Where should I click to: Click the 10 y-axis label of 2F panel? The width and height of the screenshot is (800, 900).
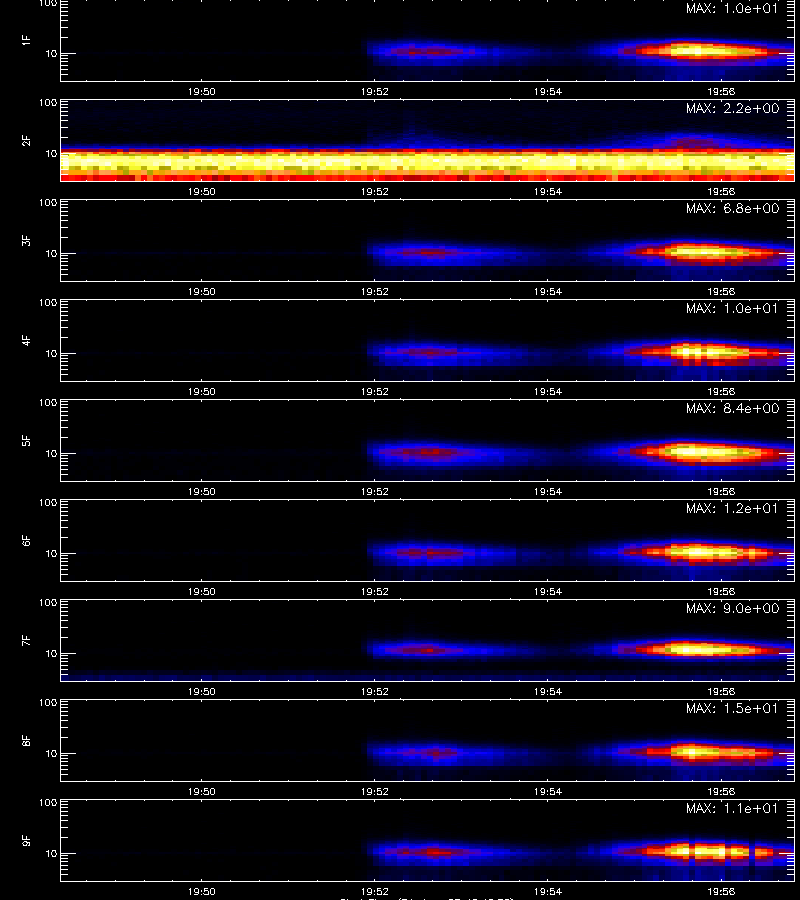click(x=51, y=153)
